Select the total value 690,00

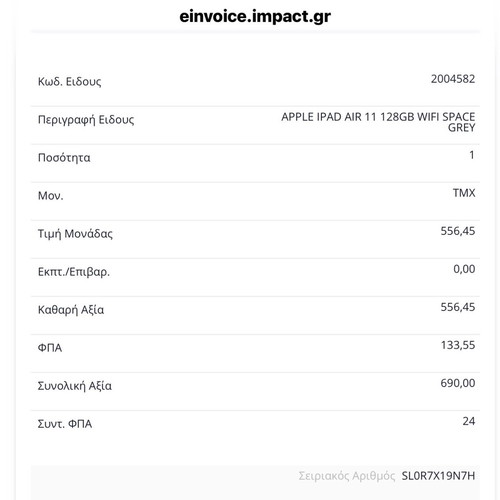(458, 383)
